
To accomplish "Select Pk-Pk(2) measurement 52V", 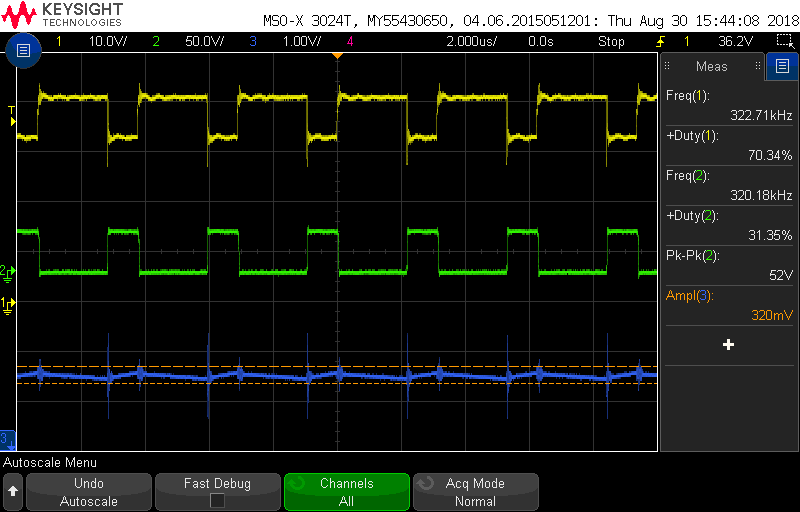I will pyautogui.click(x=729, y=265).
